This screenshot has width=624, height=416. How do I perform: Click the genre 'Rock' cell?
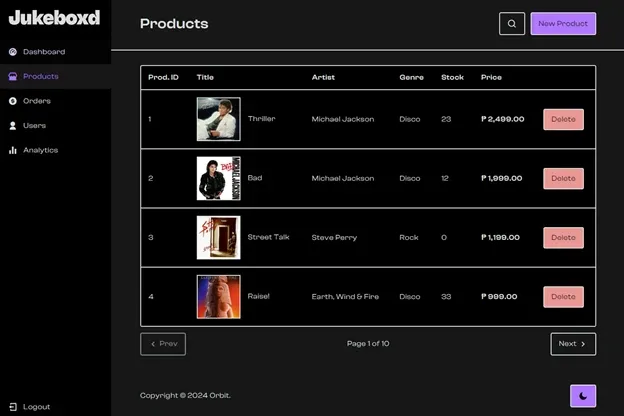point(409,238)
